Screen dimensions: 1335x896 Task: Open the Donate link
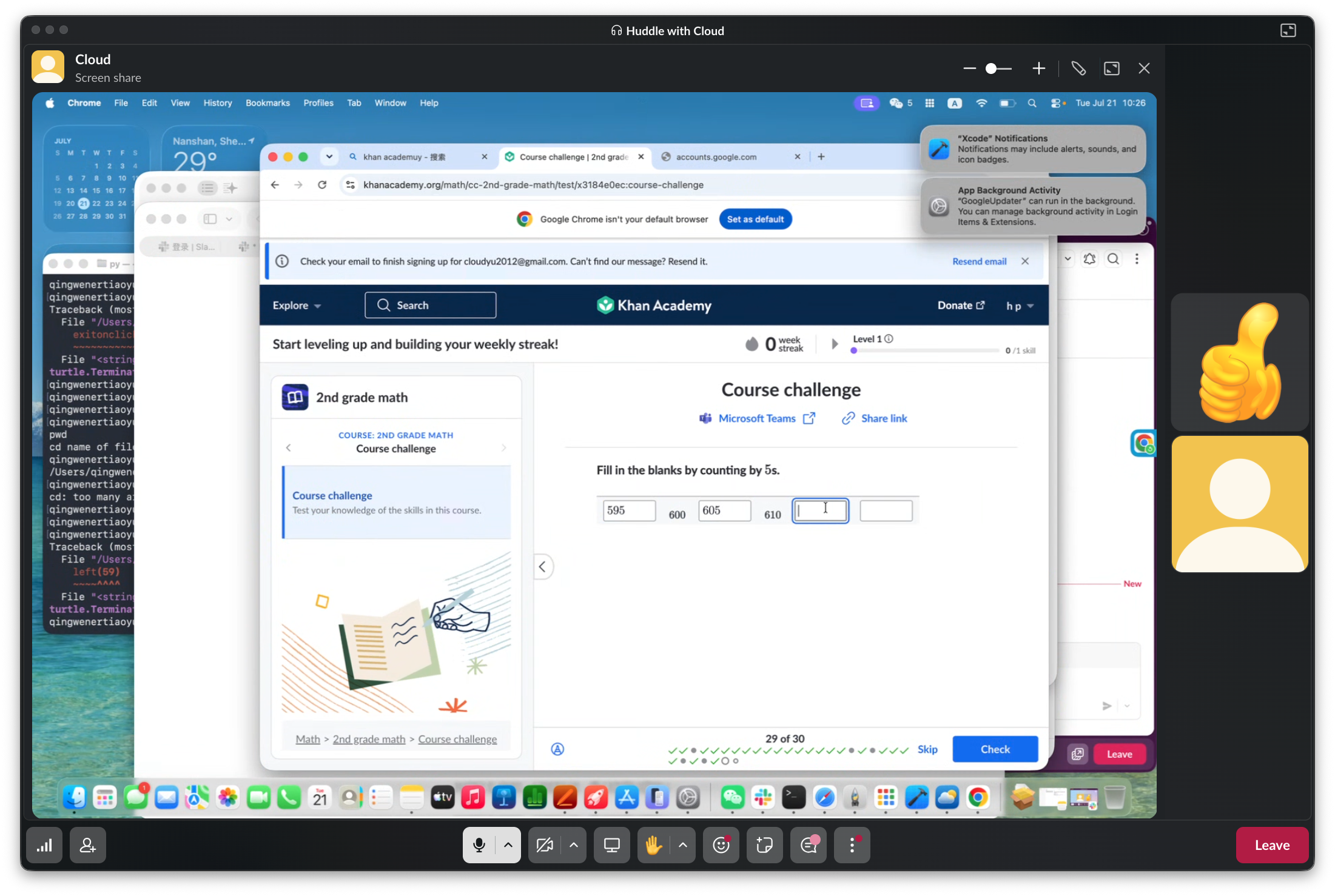click(x=961, y=306)
